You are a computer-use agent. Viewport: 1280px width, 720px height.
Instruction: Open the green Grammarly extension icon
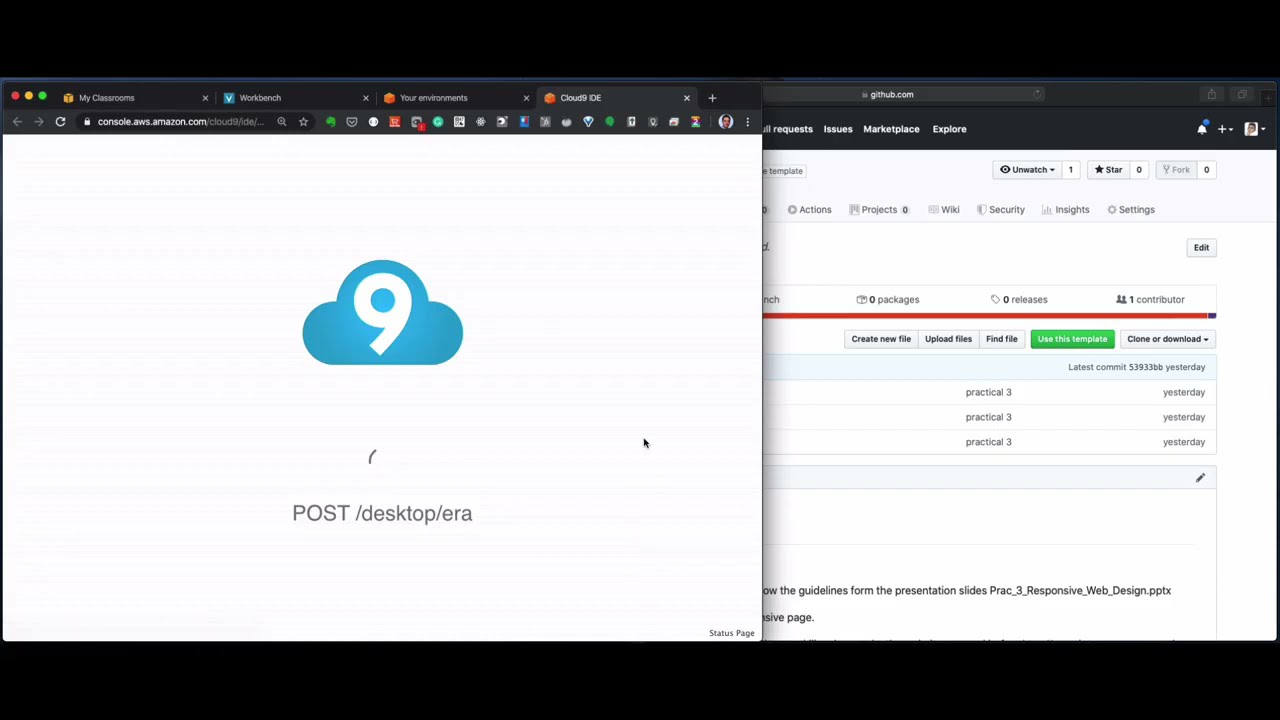tap(438, 122)
